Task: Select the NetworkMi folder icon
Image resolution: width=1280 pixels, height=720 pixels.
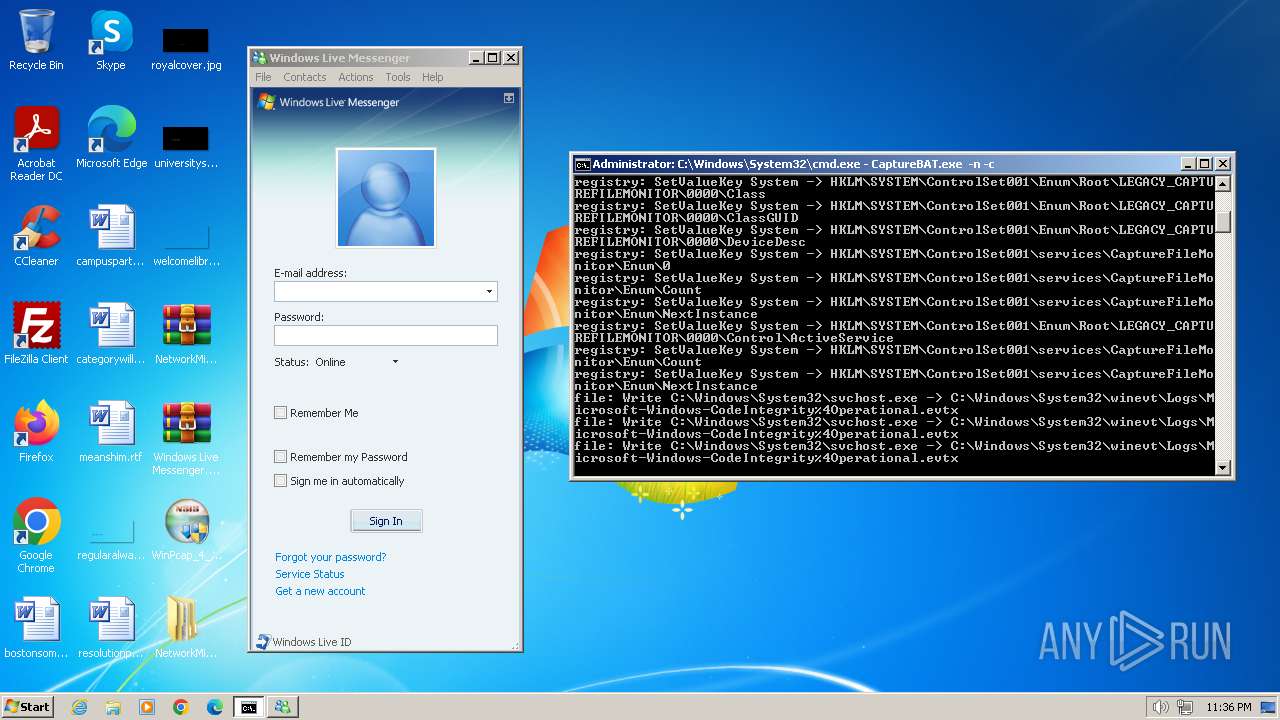Action: pos(186,628)
